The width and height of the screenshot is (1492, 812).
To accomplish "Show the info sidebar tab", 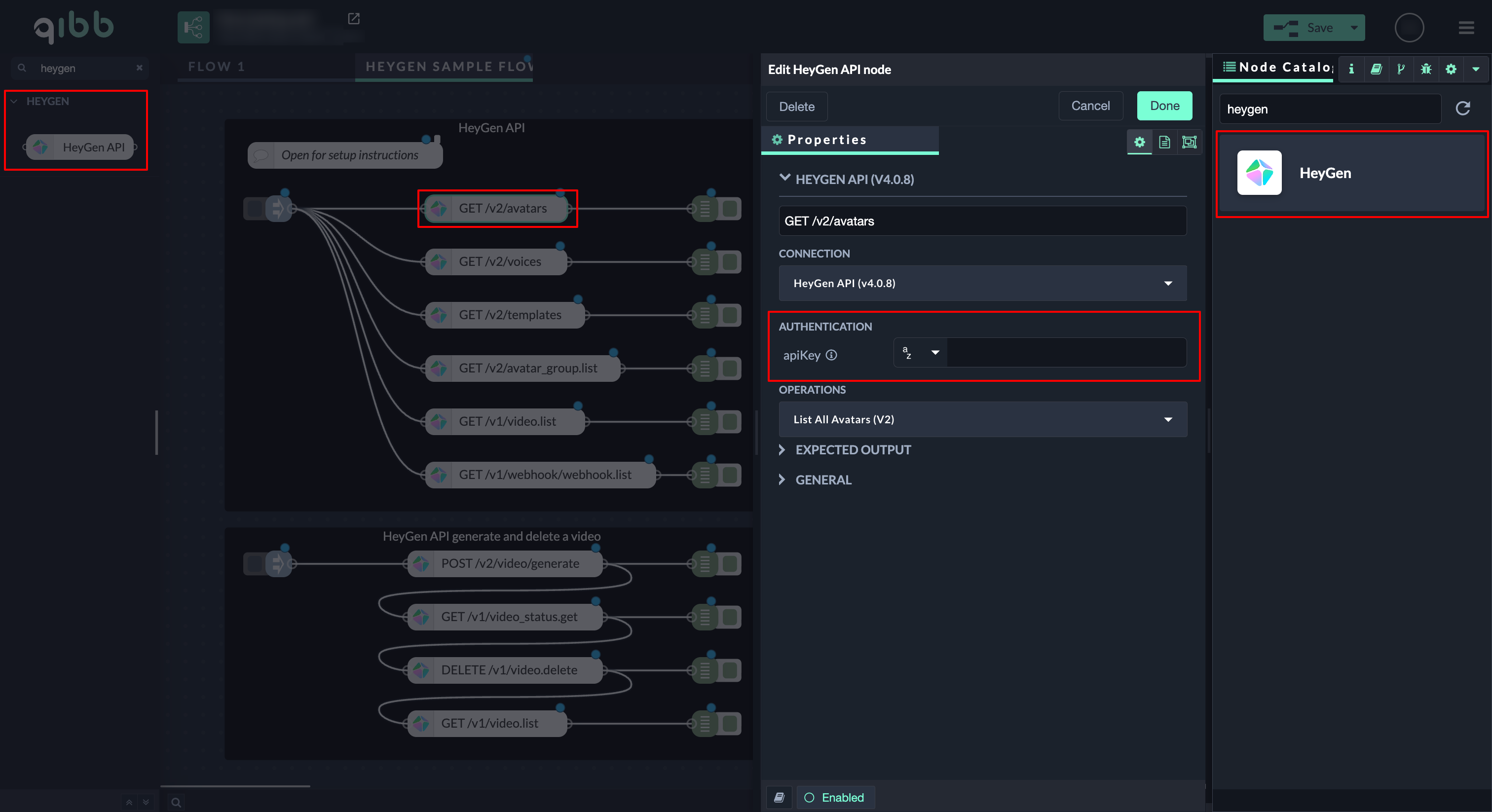I will point(1351,69).
